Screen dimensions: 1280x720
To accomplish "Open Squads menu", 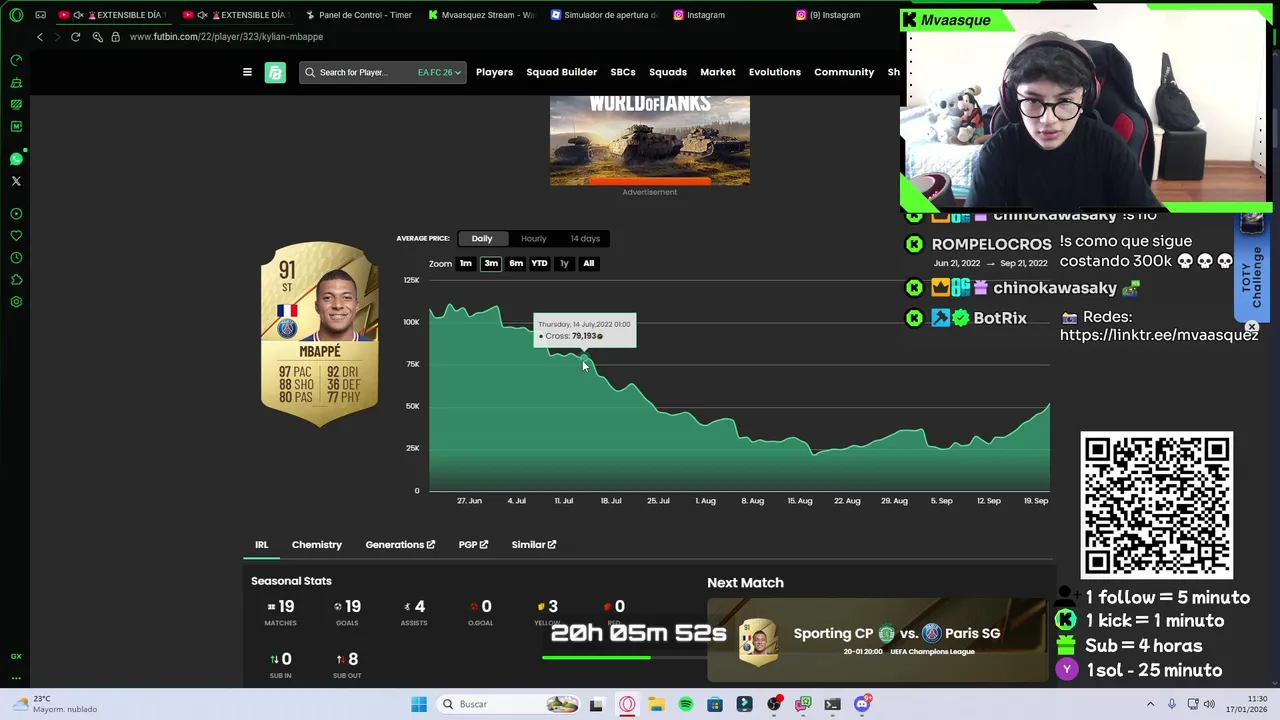I will click(x=668, y=72).
